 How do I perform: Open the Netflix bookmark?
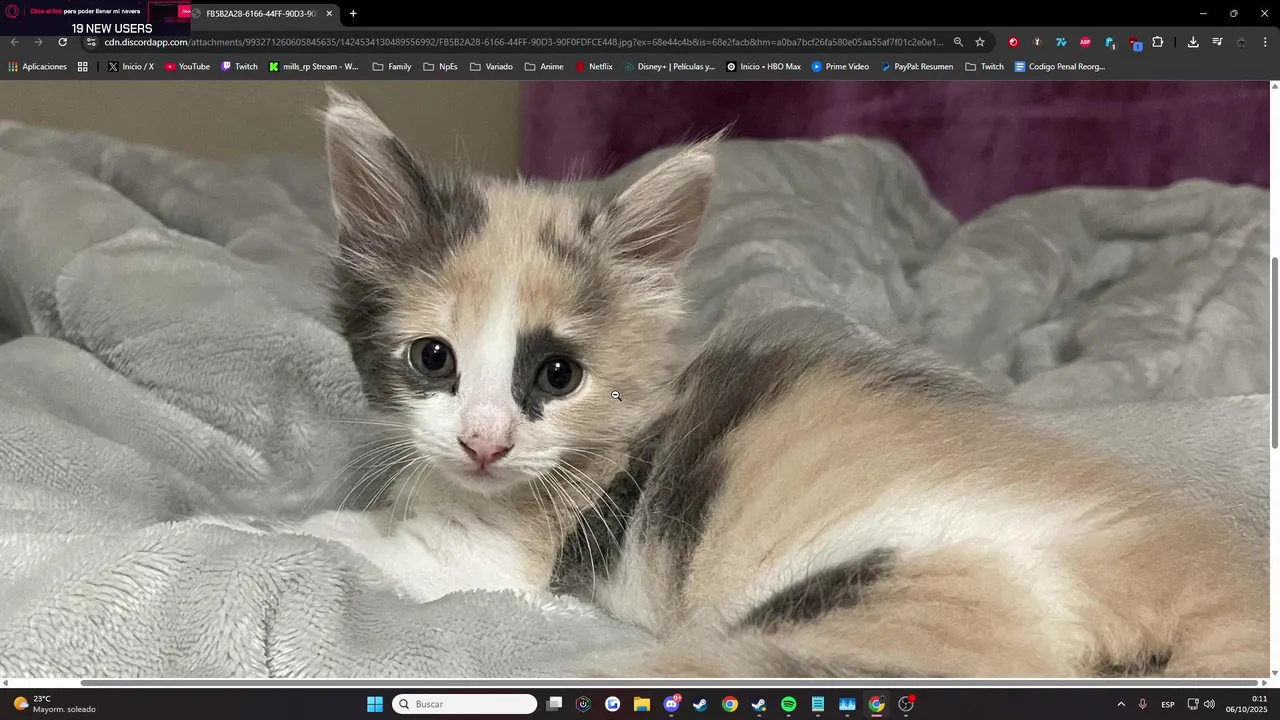pyautogui.click(x=594, y=67)
